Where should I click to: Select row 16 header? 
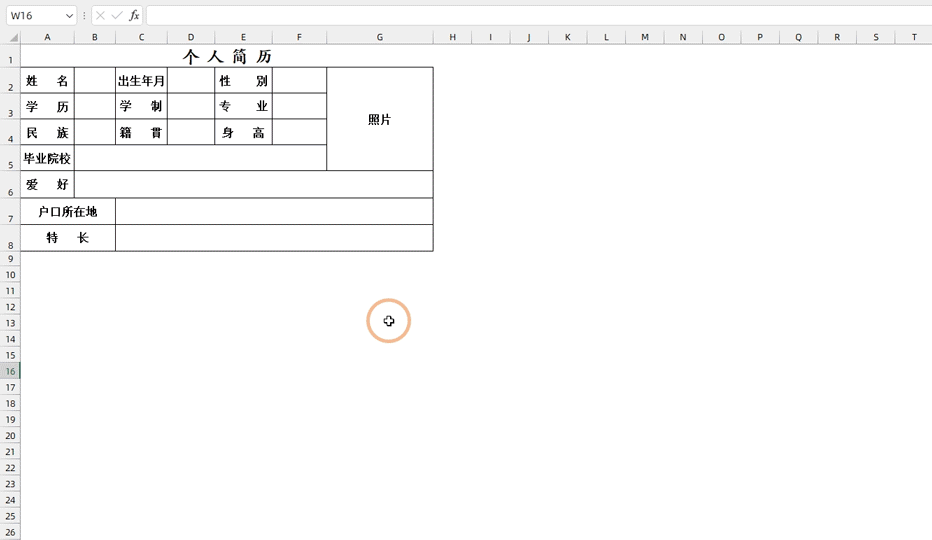(x=10, y=371)
